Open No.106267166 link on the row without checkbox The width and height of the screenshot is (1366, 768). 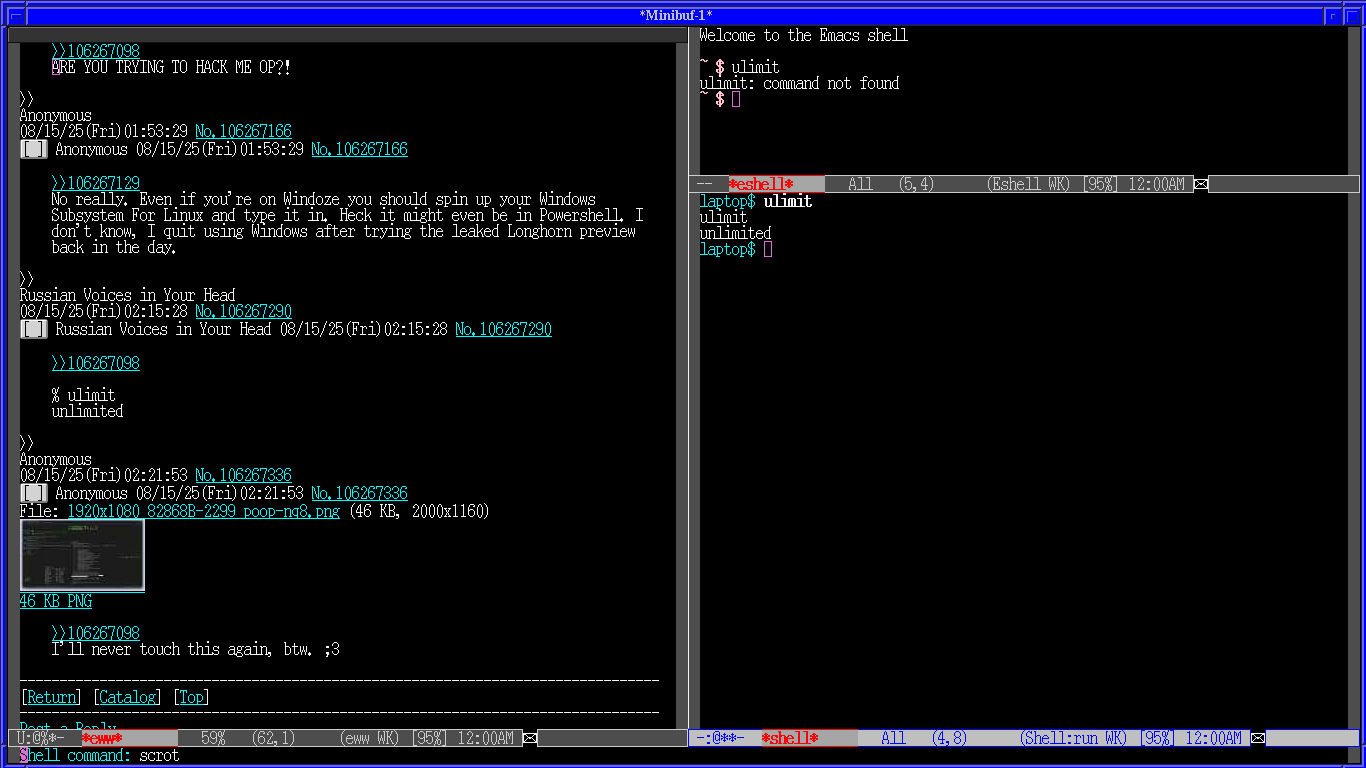click(244, 132)
